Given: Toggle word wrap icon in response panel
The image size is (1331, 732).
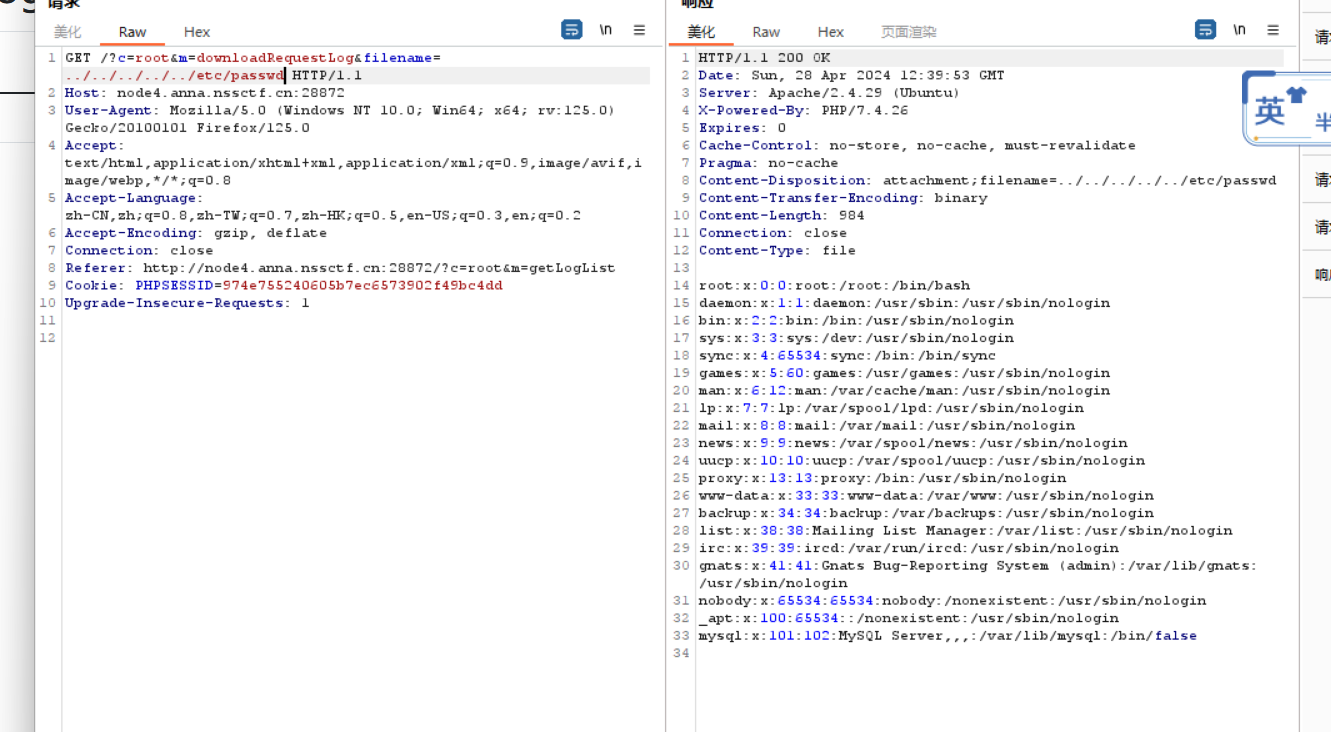Looking at the screenshot, I should [x=1206, y=30].
